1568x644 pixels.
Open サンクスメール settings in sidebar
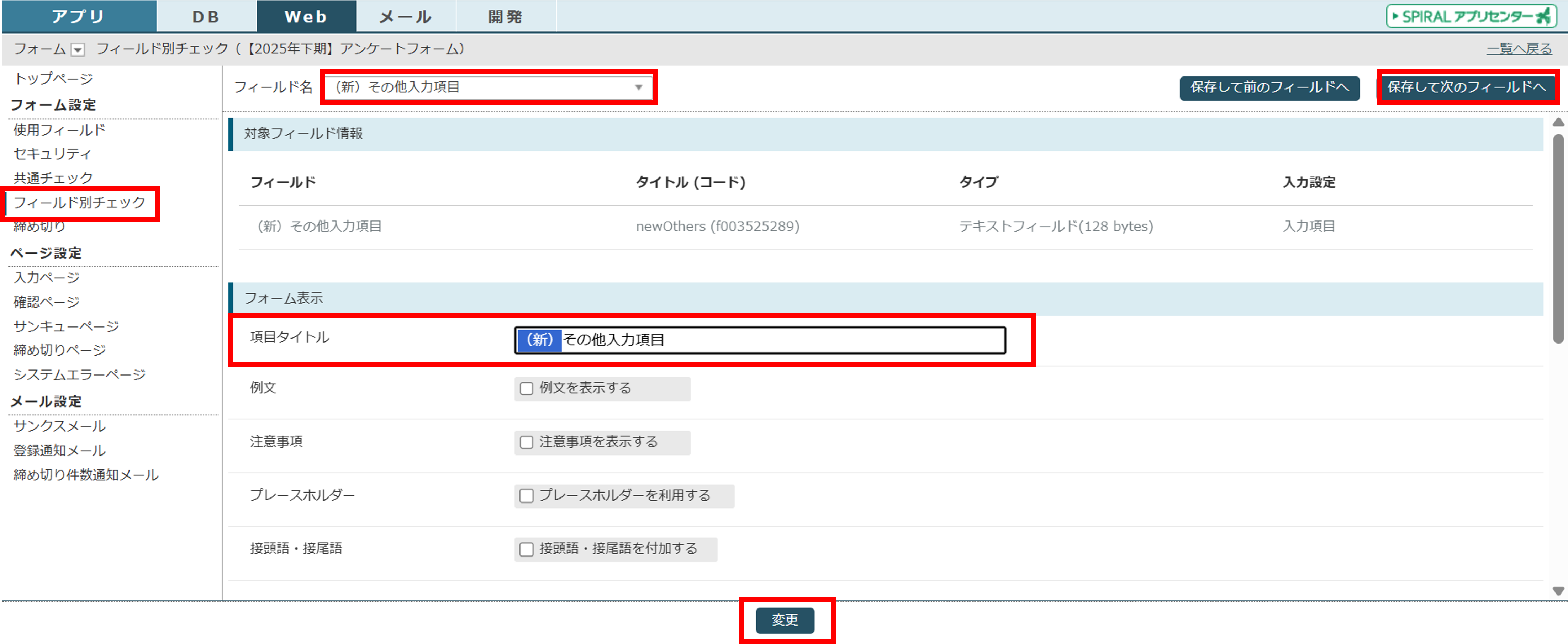point(60,426)
